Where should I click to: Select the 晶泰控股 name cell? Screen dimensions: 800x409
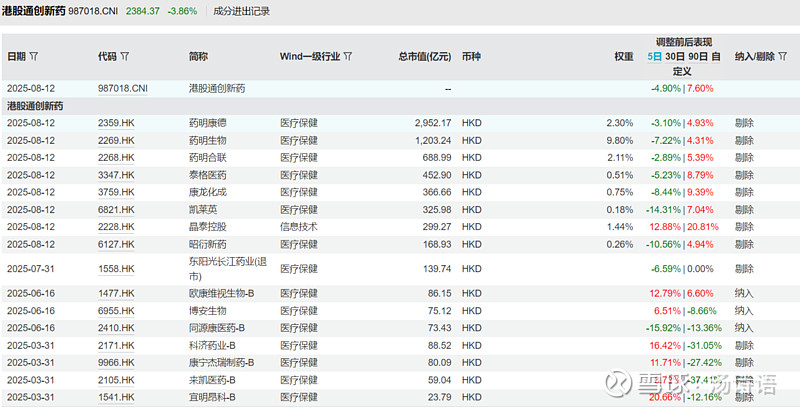(208, 227)
